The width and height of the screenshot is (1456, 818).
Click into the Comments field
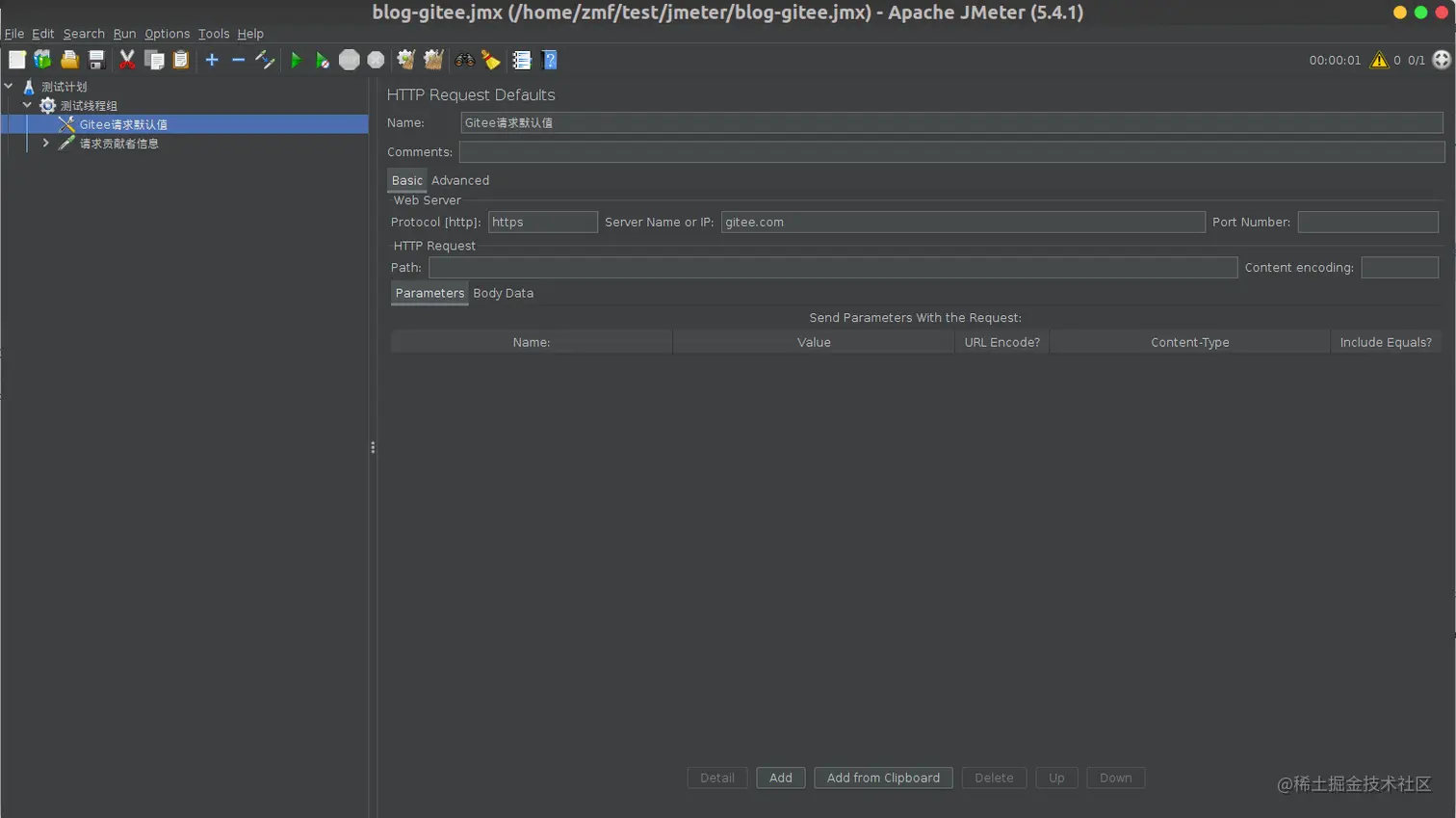click(x=951, y=151)
